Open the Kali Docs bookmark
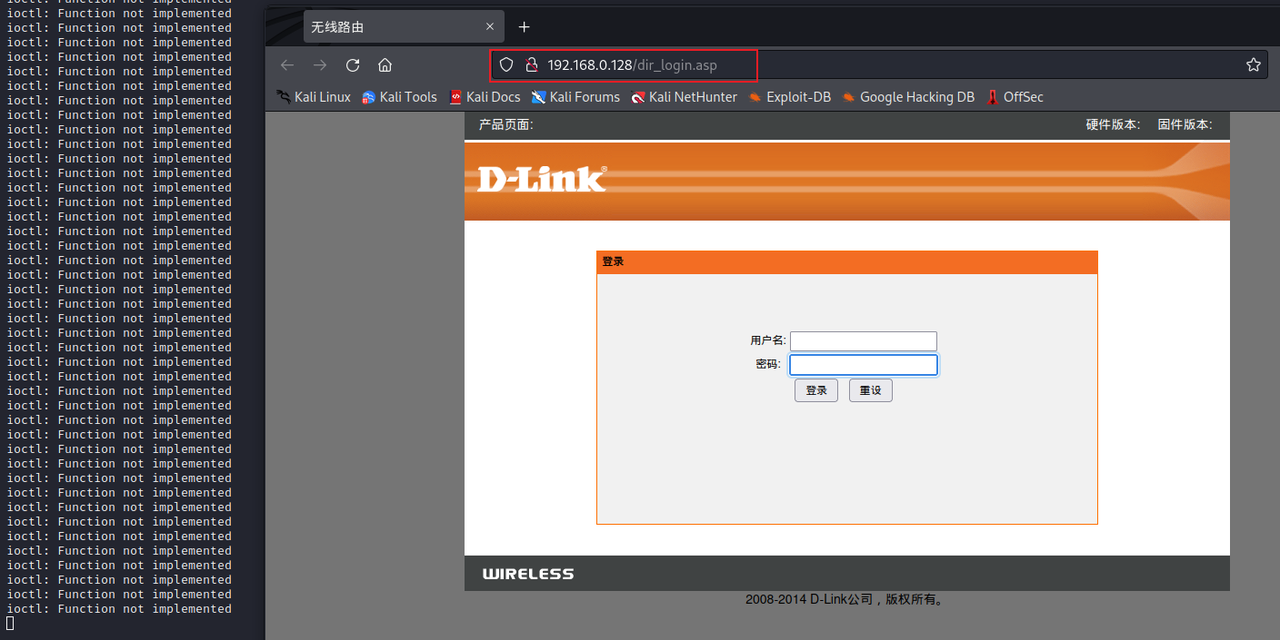This screenshot has width=1280, height=640. 485,97
